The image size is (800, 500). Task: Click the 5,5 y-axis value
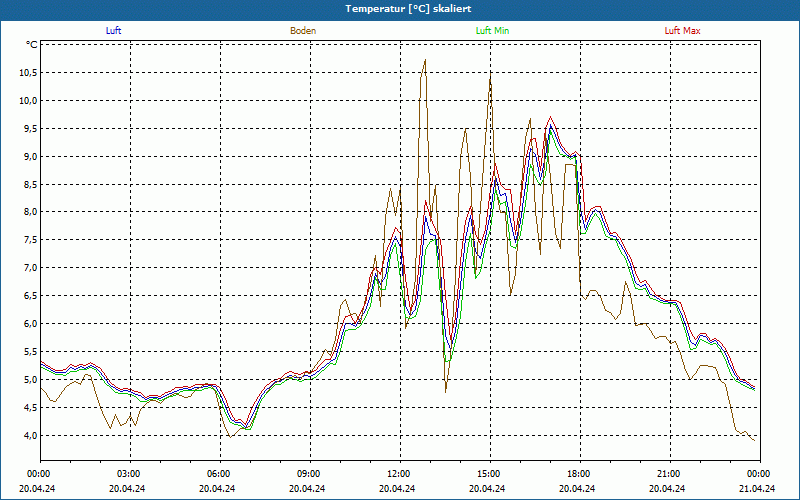coord(30,352)
